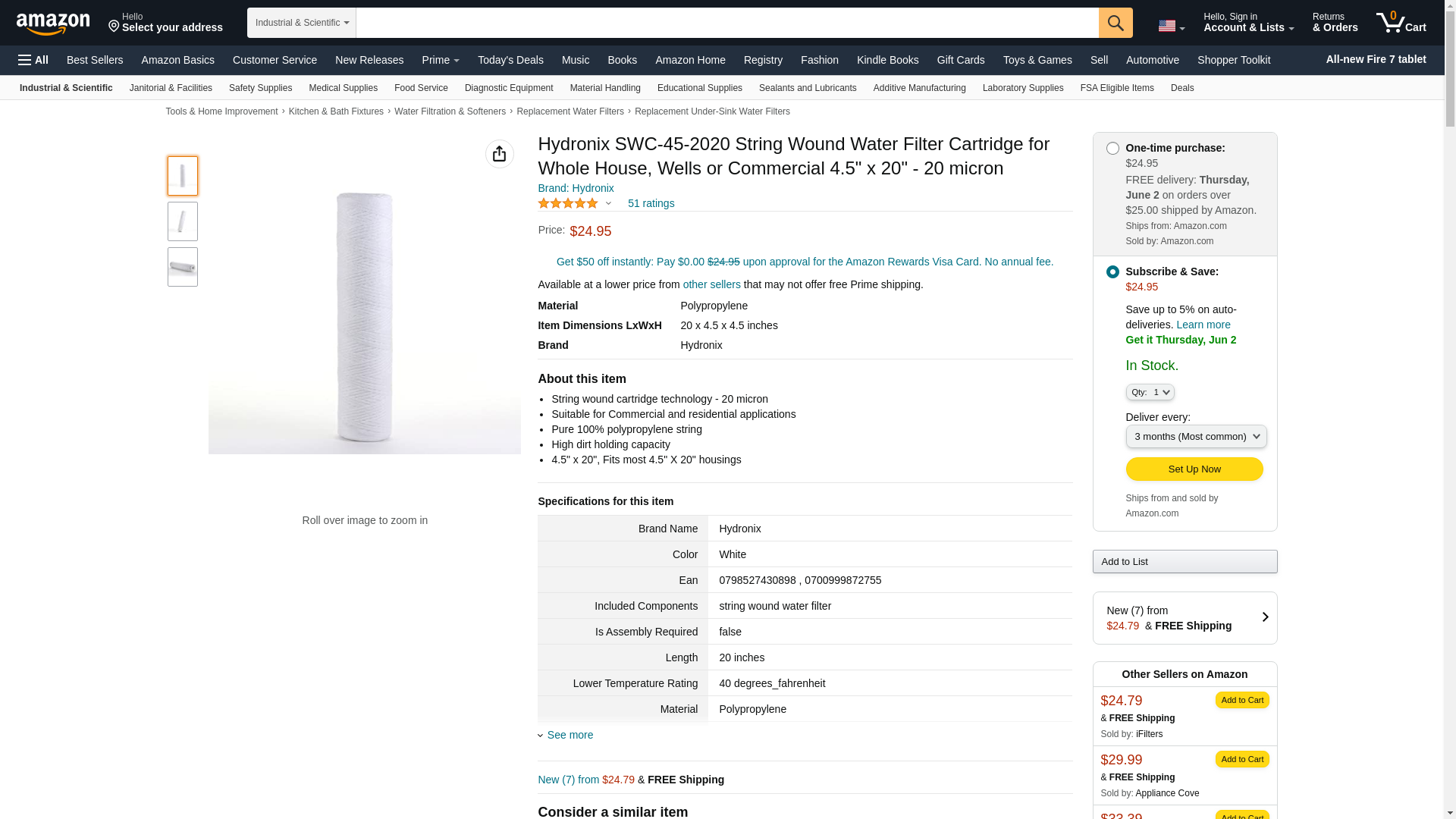Click the search text input field
Screen dimensions: 1456x819
click(x=726, y=23)
